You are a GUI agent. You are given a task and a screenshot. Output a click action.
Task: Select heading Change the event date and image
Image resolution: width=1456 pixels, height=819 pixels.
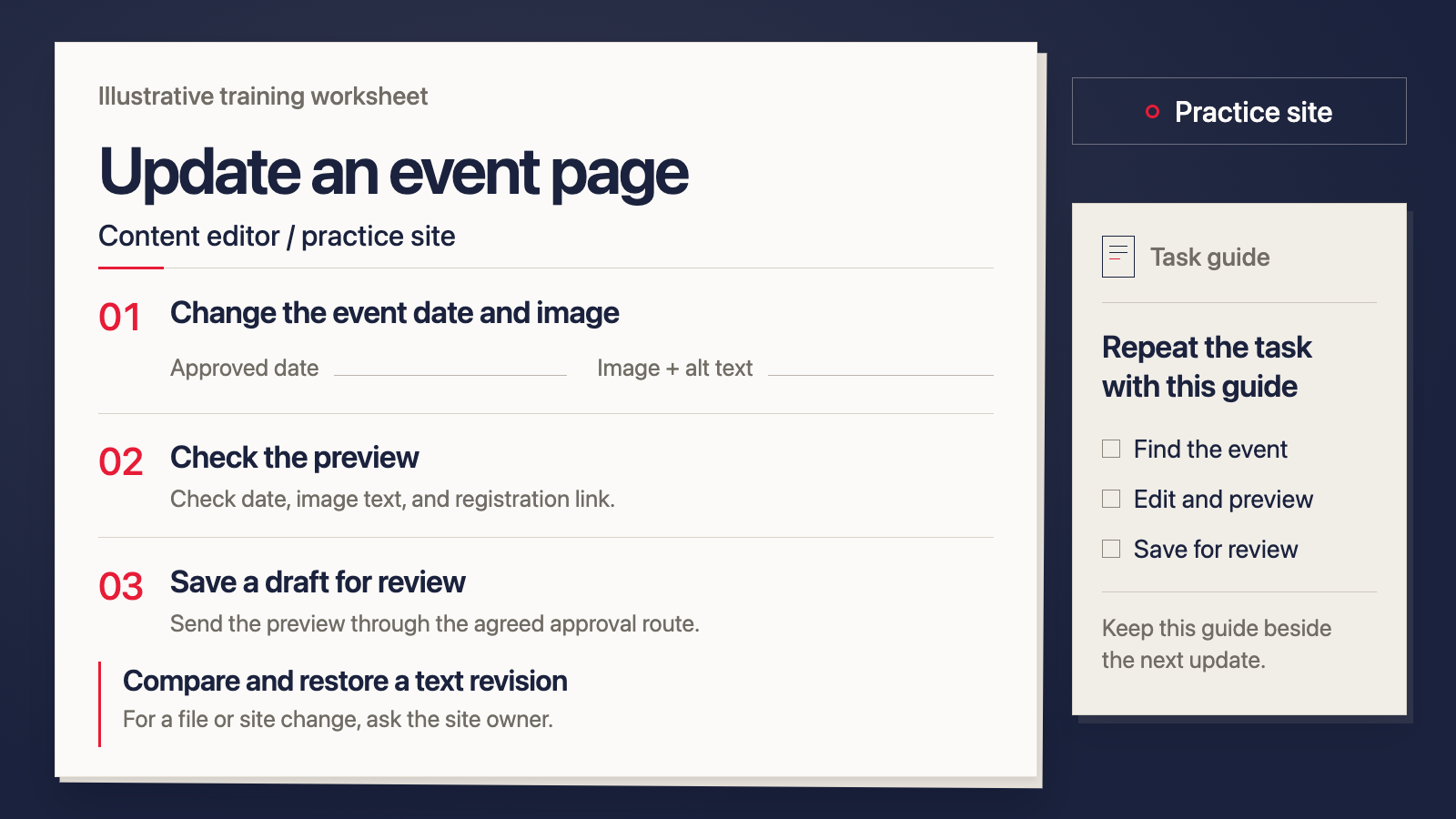click(395, 313)
